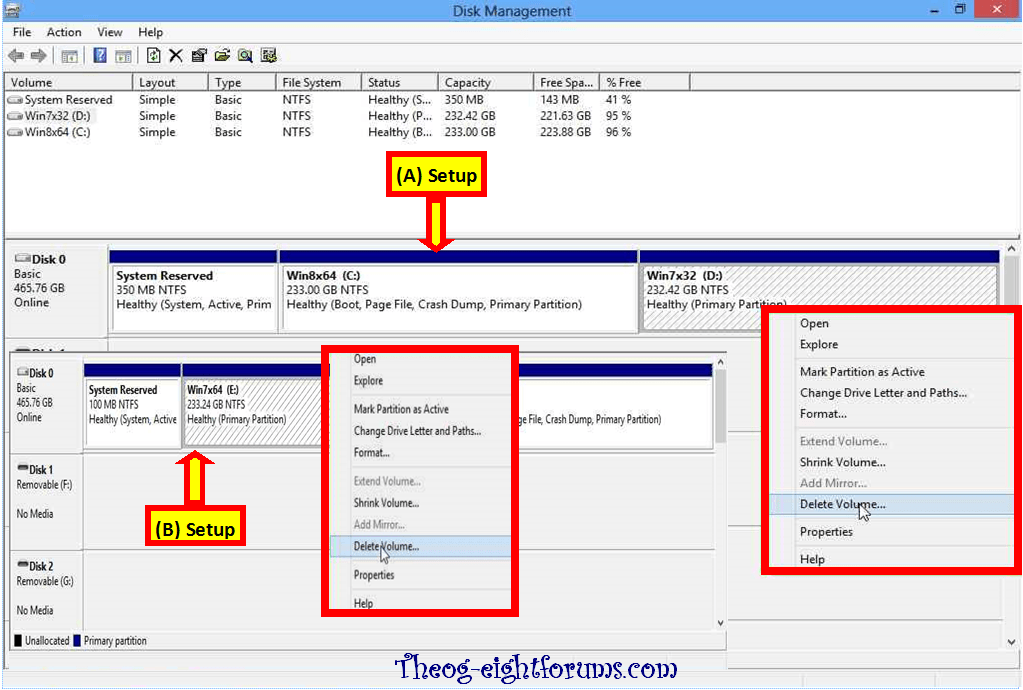Sort by the Status column header
Viewport: 1023px width, 690px height.
click(399, 83)
